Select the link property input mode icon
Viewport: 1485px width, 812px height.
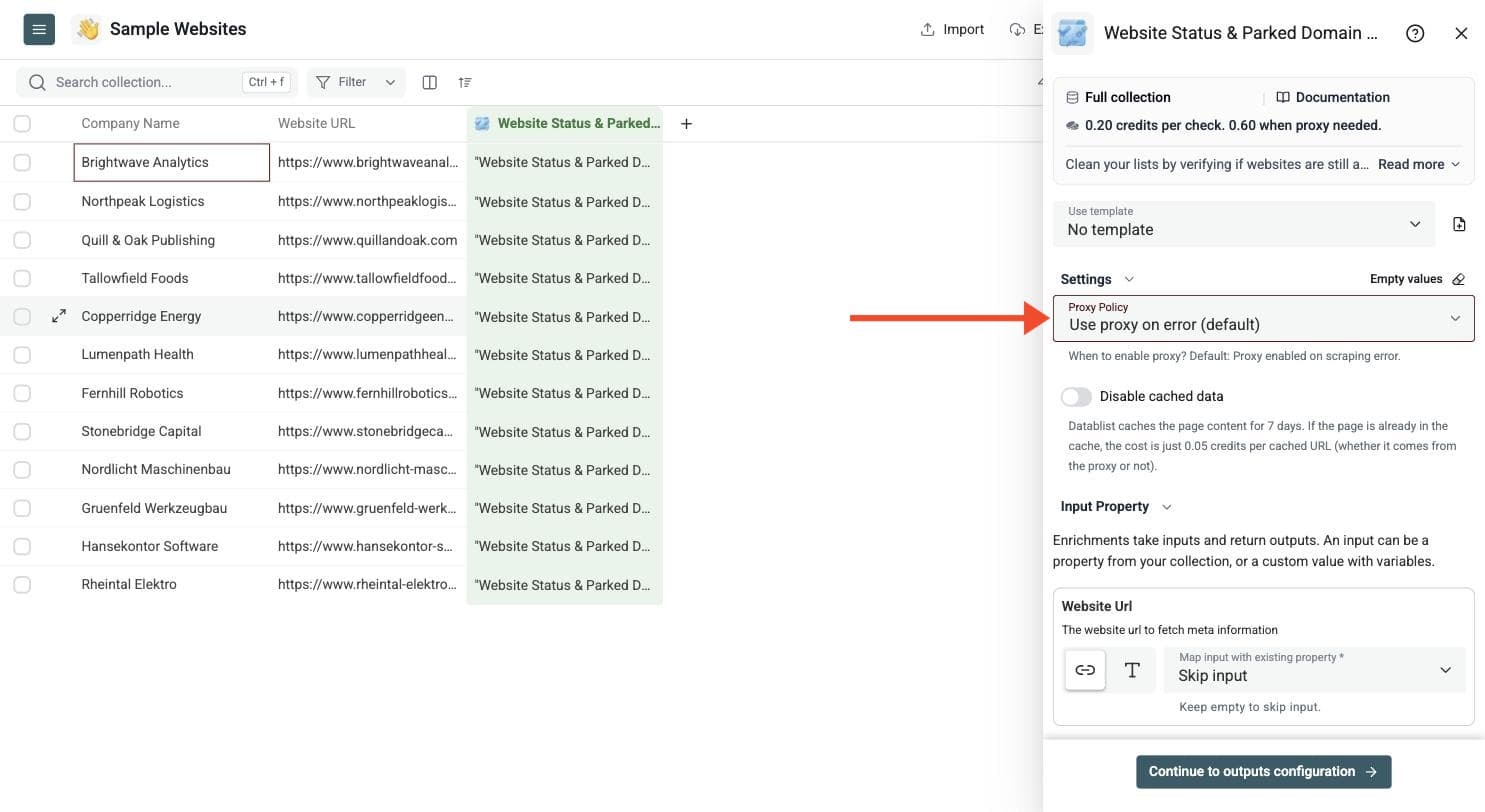[x=1085, y=670]
